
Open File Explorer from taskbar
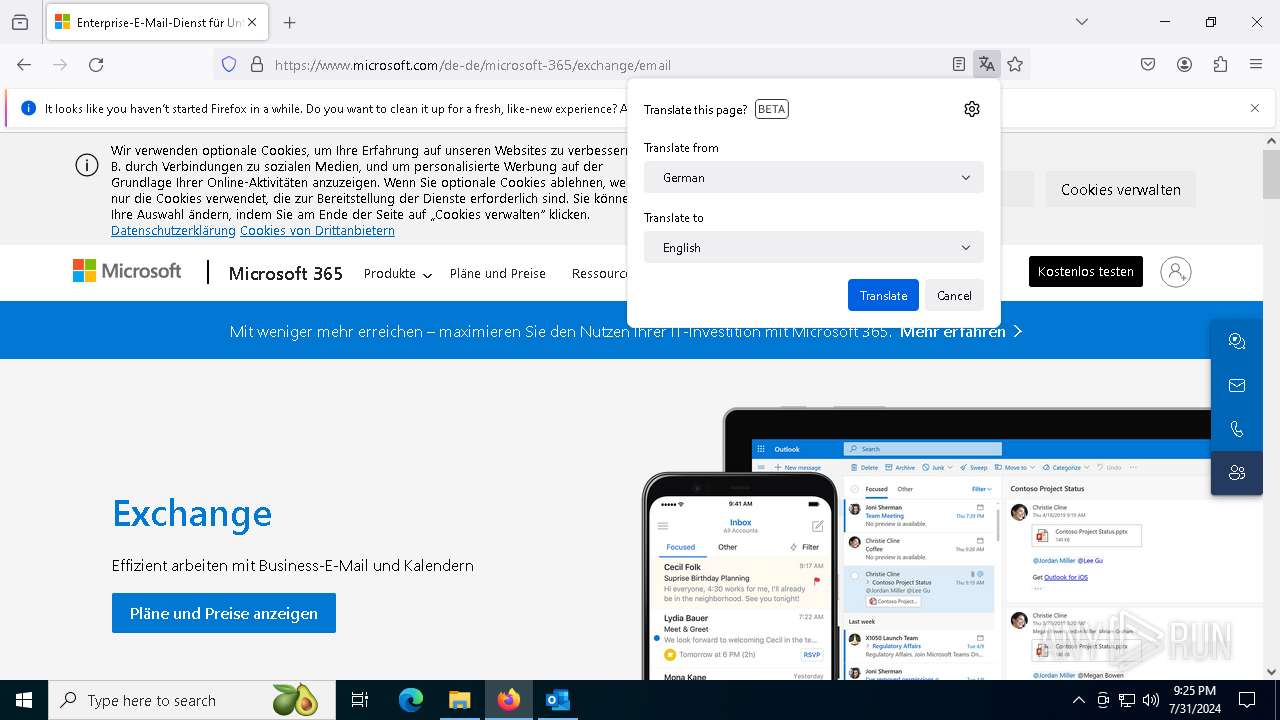[460, 700]
